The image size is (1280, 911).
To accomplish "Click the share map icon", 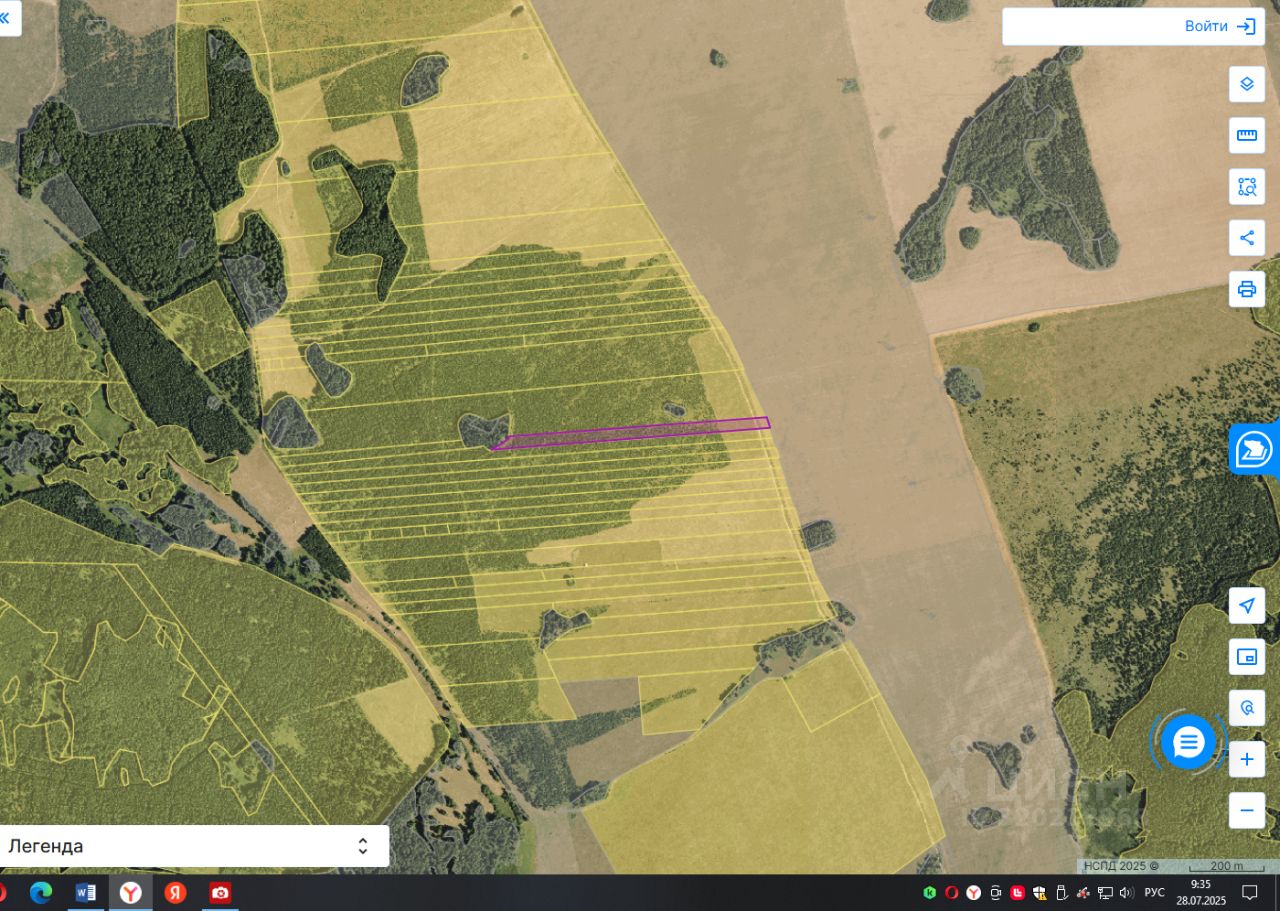I will point(1246,238).
